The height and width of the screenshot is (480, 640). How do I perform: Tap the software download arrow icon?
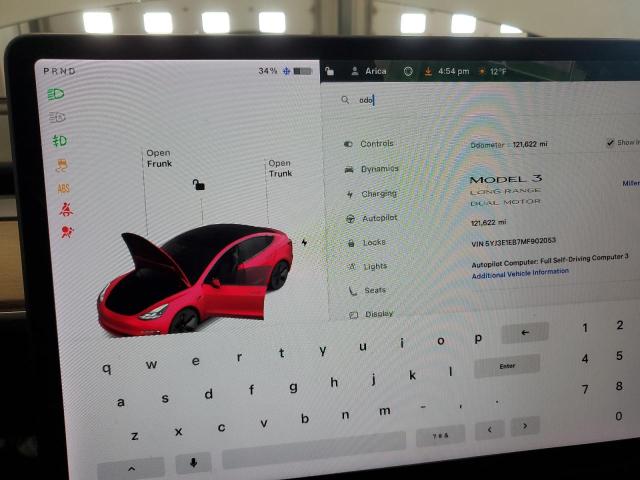(428, 71)
